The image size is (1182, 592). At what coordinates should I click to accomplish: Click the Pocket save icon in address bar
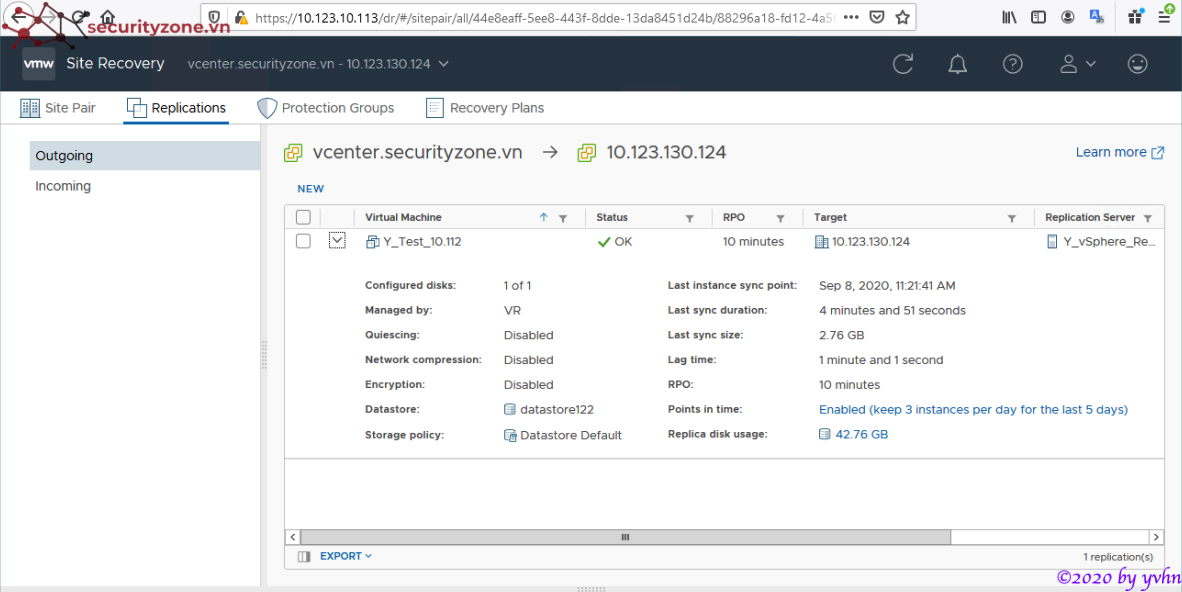click(876, 17)
